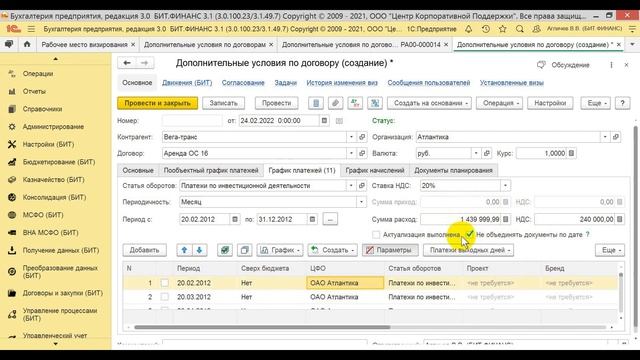Open the Обсуждение discussion icon
Screen dimensions: 640x360
541,65
